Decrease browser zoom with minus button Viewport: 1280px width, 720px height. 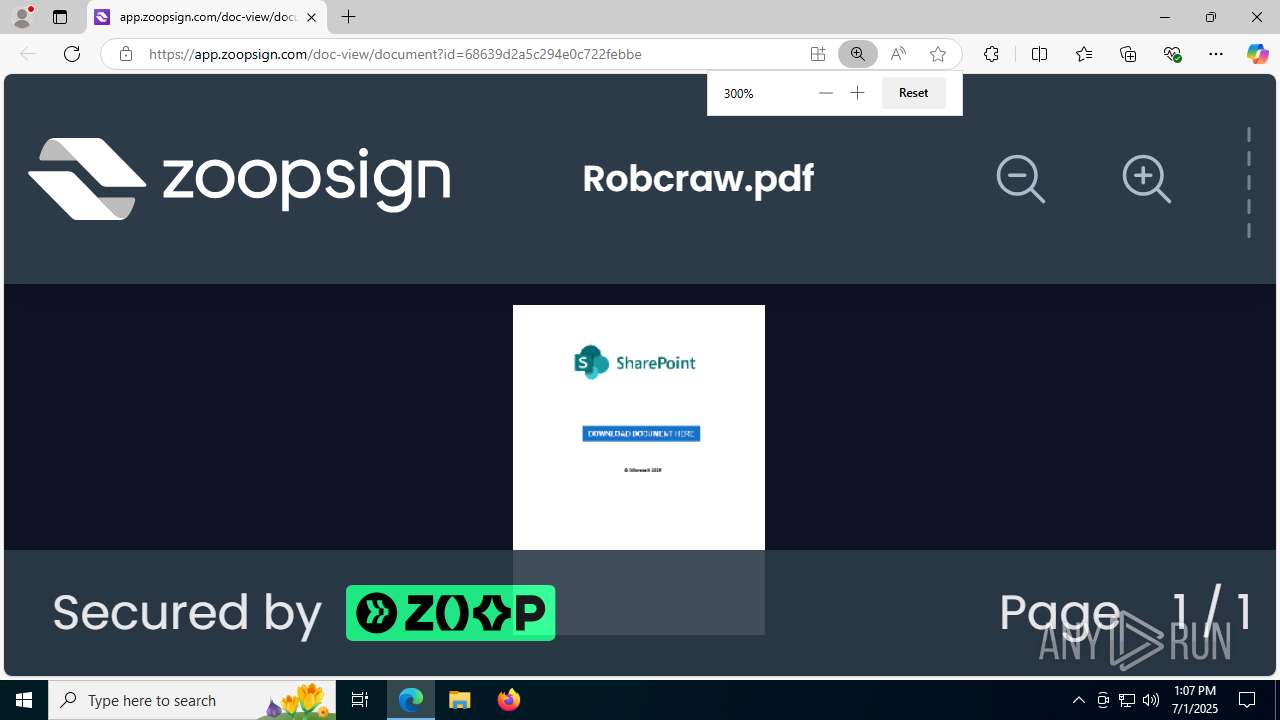coord(825,93)
